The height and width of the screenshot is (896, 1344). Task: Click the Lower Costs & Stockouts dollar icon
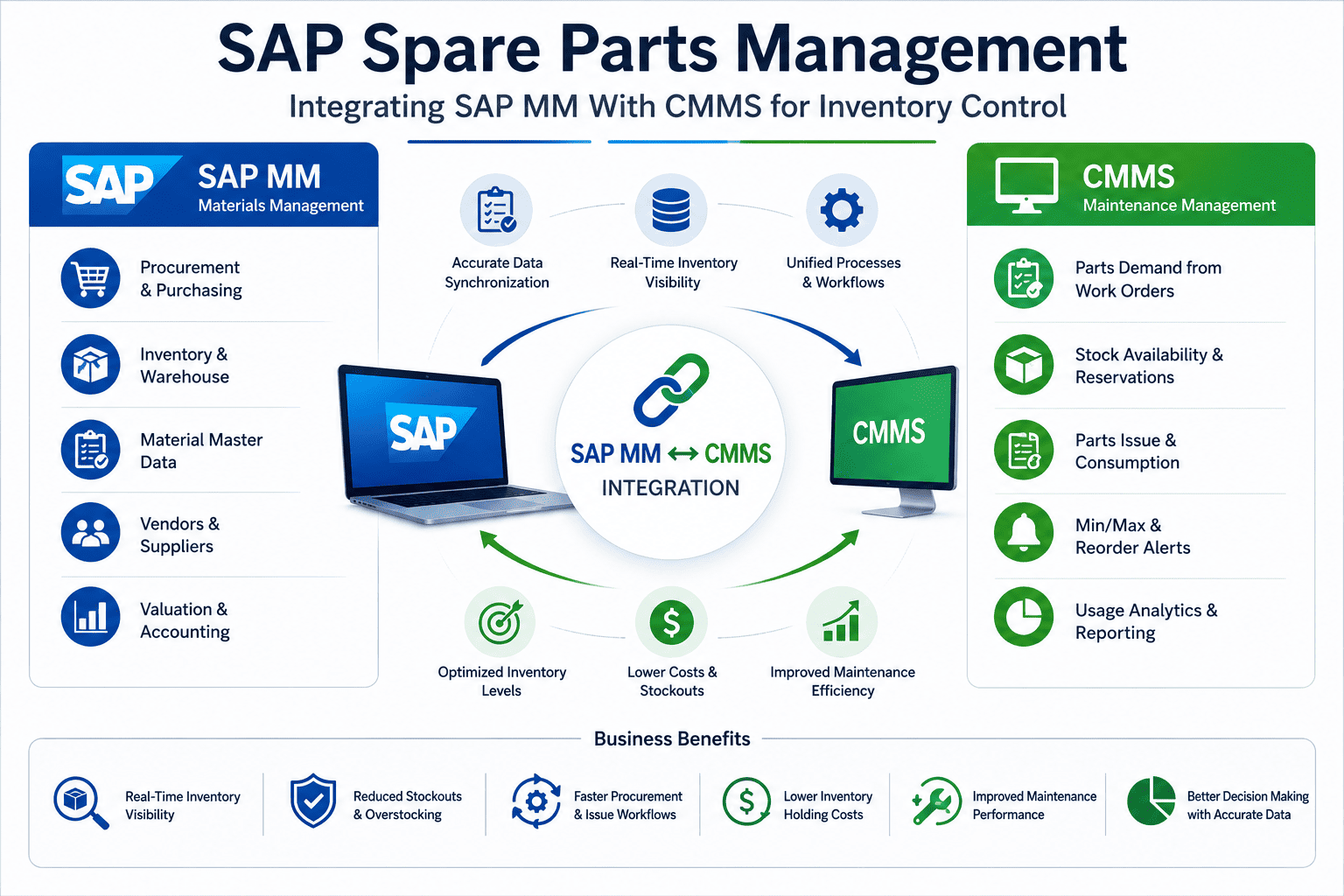click(x=671, y=622)
